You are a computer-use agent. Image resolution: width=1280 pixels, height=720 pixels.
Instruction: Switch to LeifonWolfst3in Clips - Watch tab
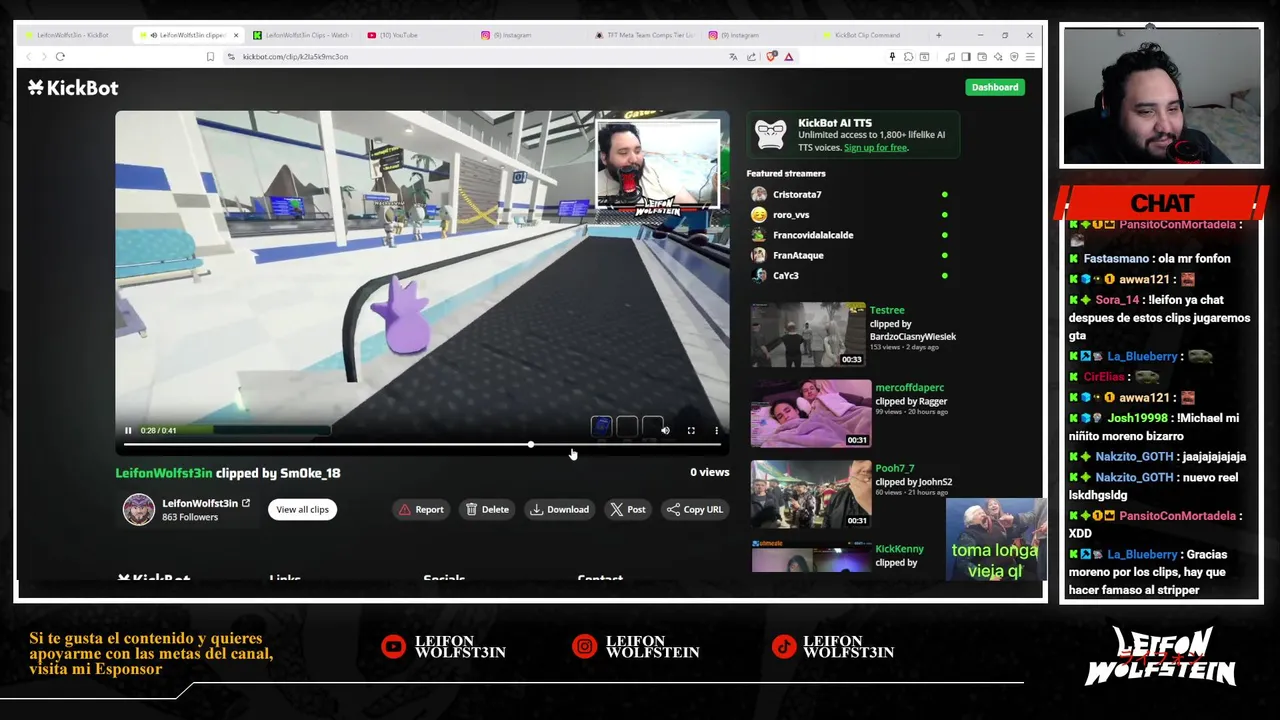(x=300, y=35)
